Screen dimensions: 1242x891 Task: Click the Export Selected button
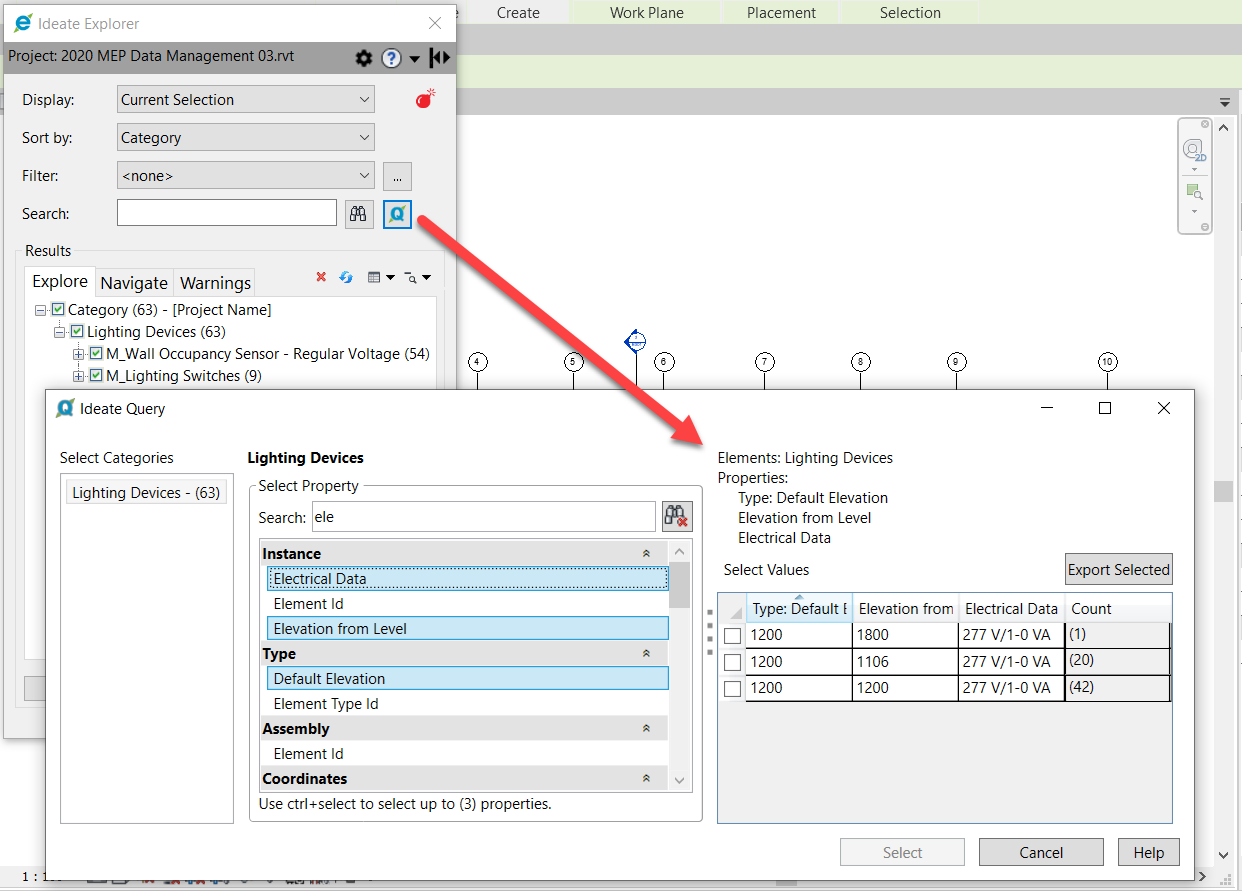tap(1118, 569)
